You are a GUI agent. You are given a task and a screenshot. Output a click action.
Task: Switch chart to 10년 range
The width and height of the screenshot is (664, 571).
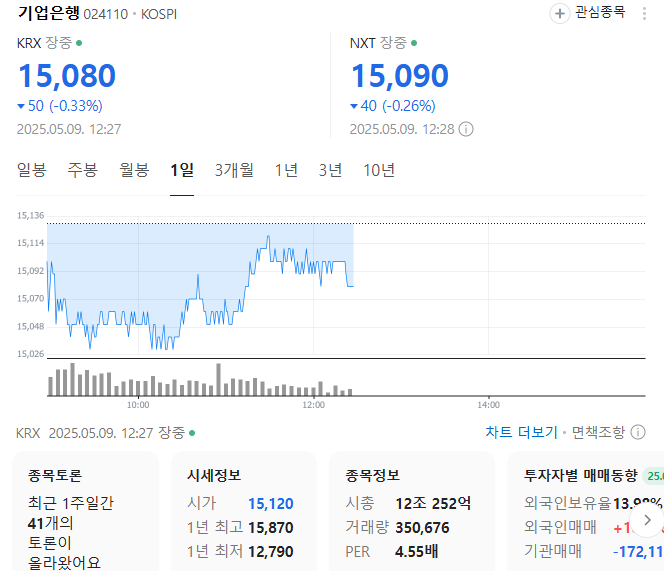tap(379, 170)
